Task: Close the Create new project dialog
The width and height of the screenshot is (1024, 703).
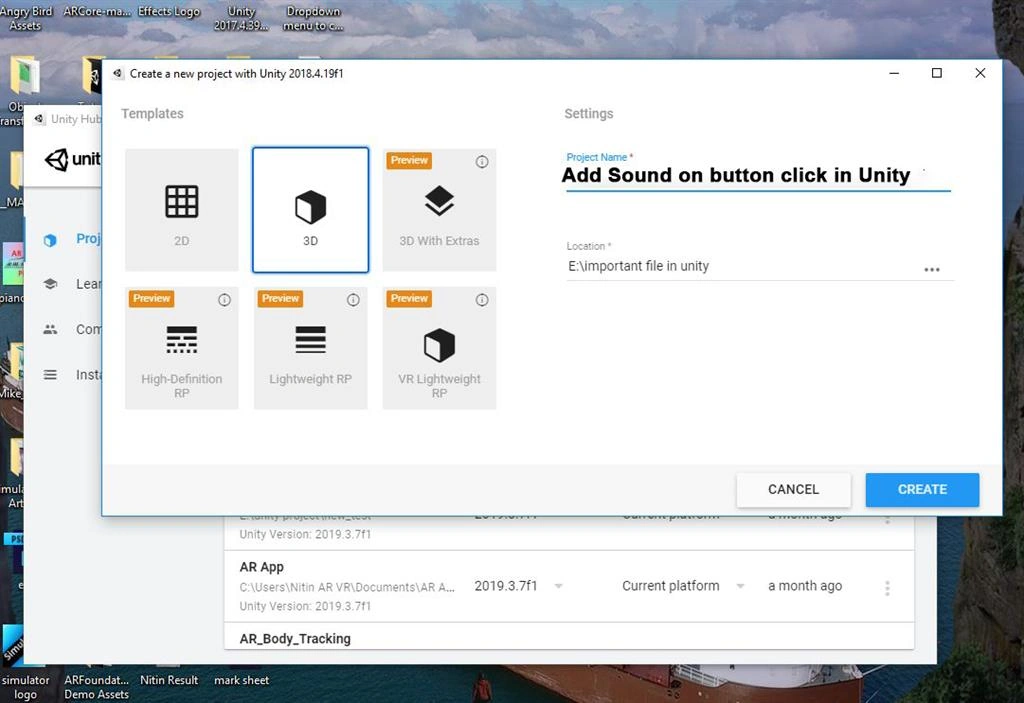Action: tap(980, 73)
